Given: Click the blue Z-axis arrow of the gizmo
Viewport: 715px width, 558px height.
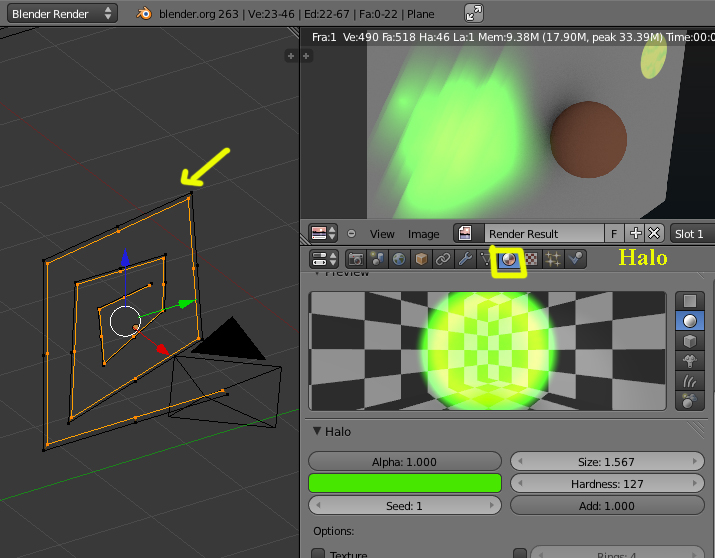Looking at the screenshot, I should pyautogui.click(x=125, y=257).
